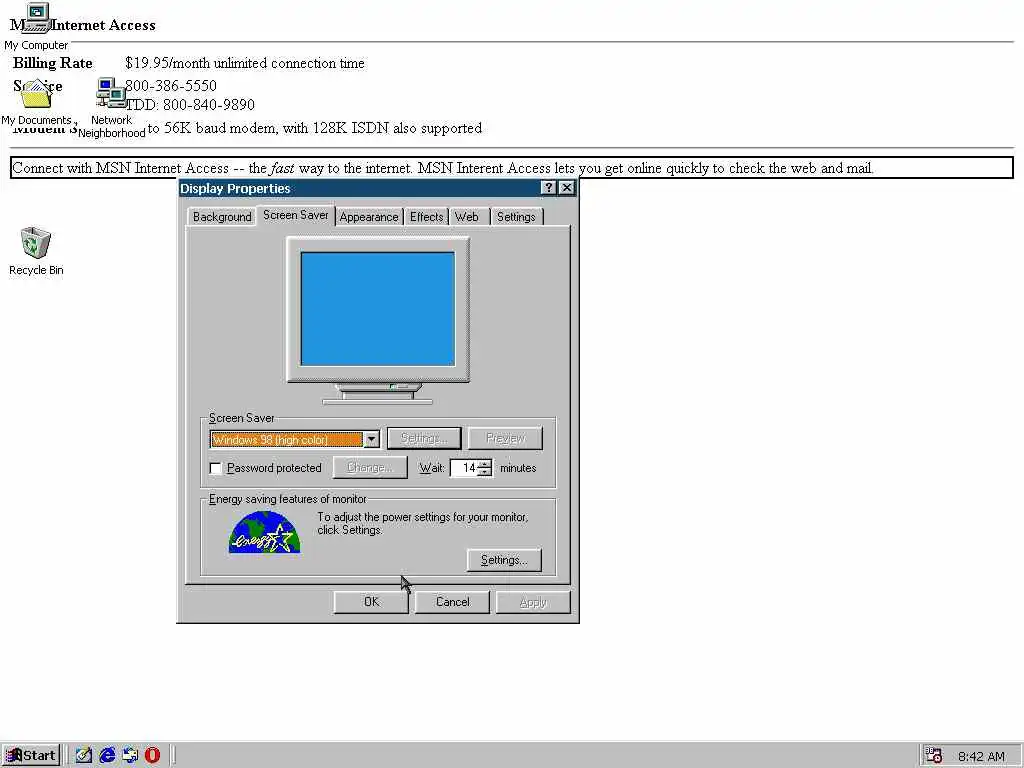
Task: Click the Display Properties title bar
Action: point(359,188)
